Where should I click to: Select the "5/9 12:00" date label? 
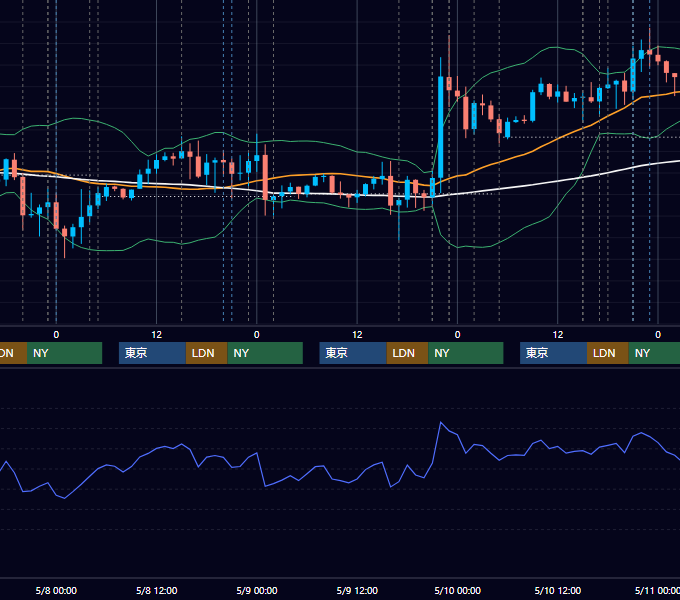click(x=357, y=590)
